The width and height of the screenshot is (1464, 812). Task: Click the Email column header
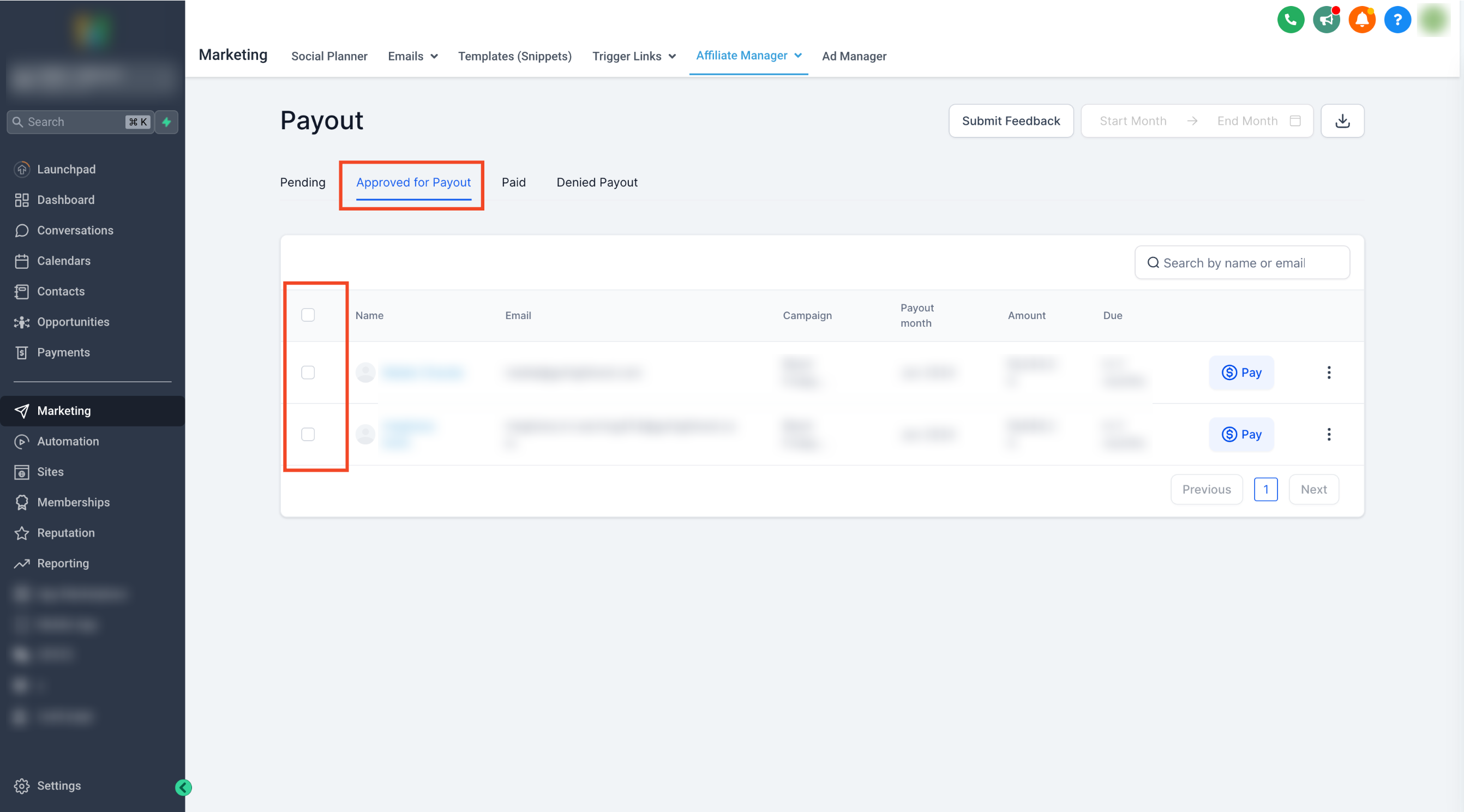(x=518, y=315)
